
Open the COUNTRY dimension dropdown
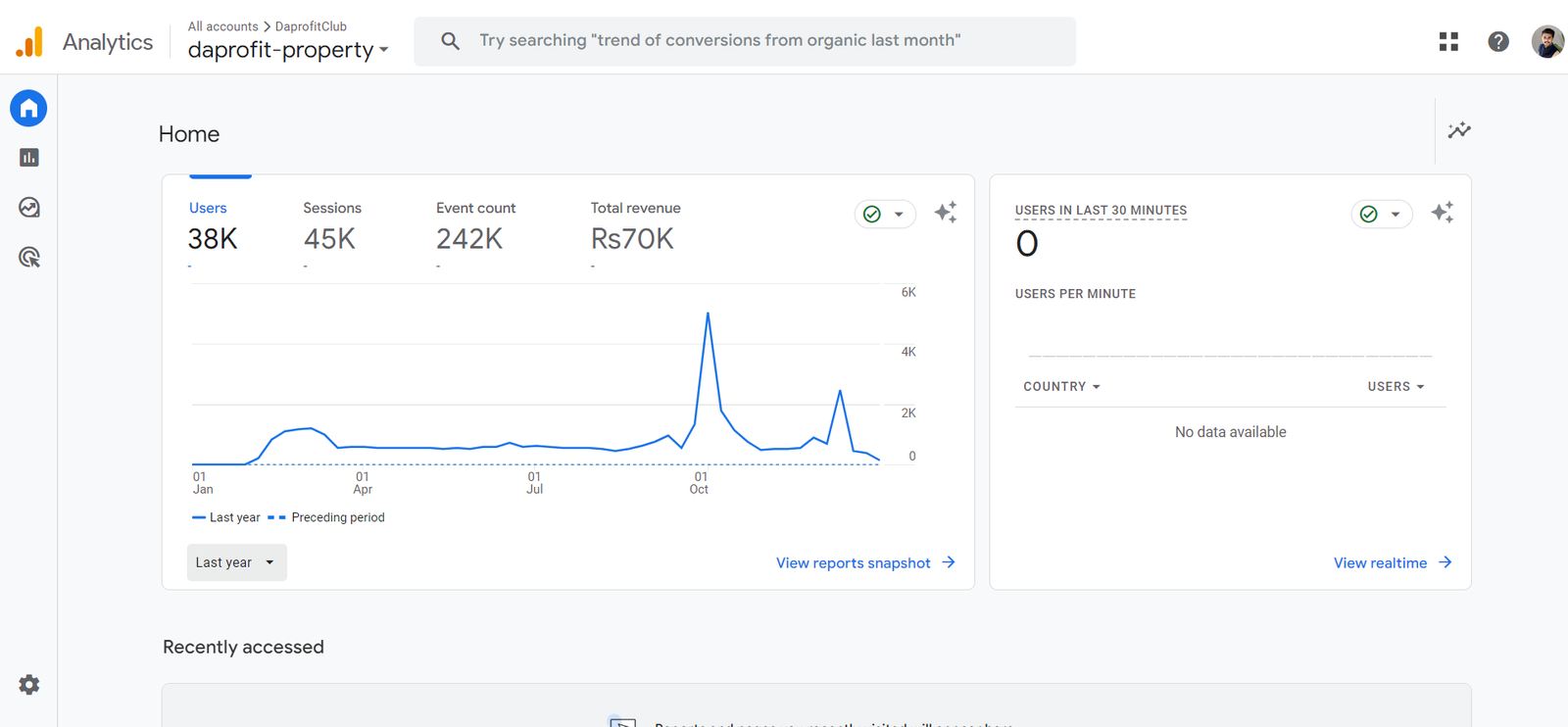click(x=1061, y=387)
